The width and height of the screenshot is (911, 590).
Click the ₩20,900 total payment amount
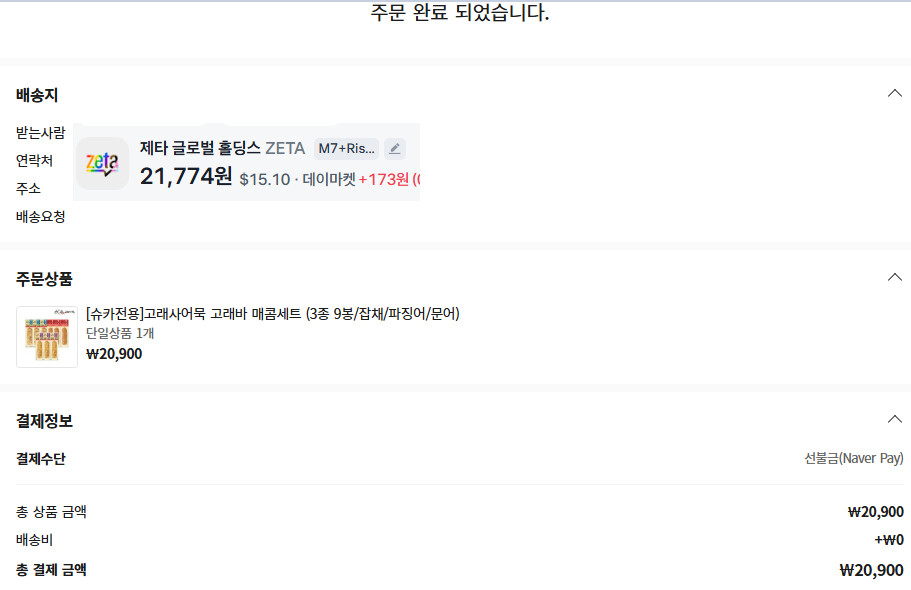[871, 570]
